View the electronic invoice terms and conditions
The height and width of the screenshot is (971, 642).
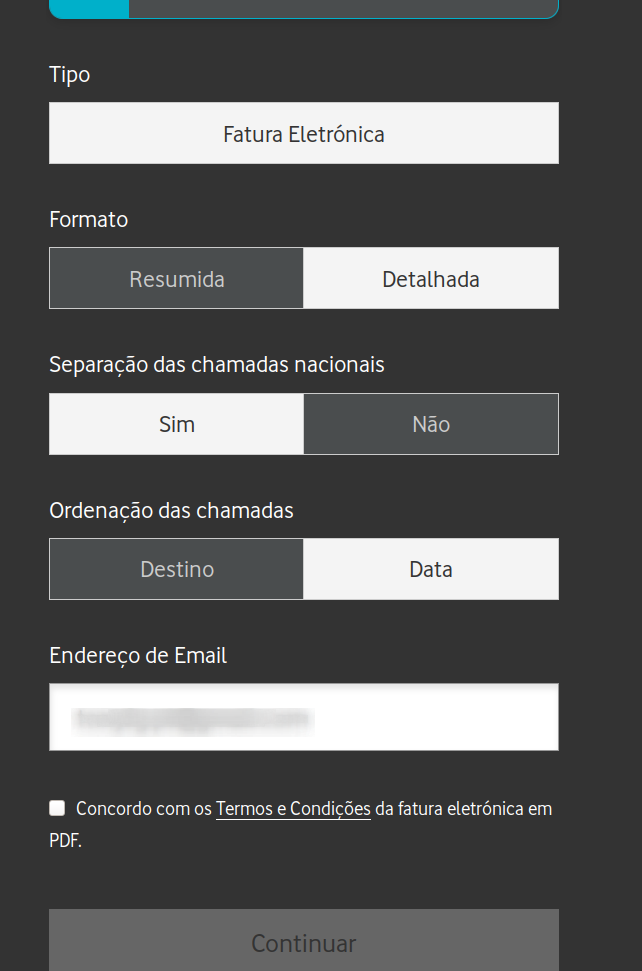293,808
